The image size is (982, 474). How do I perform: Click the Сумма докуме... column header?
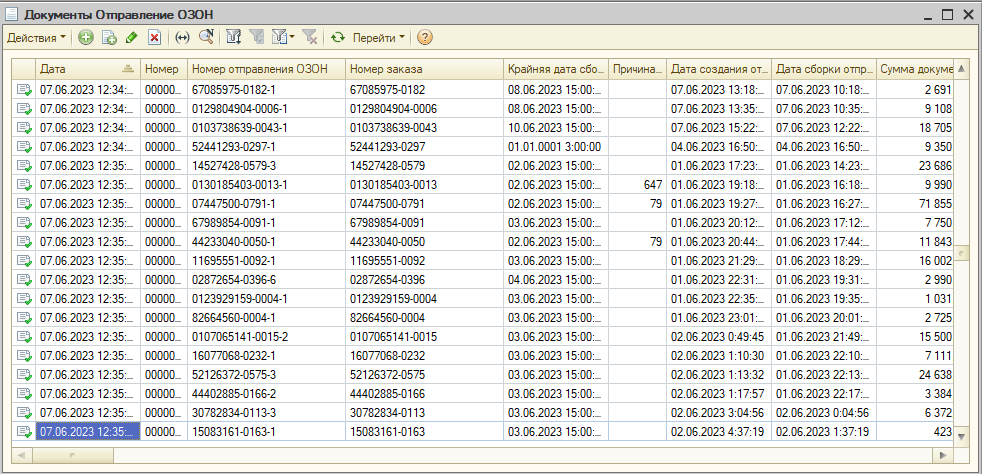pos(915,69)
